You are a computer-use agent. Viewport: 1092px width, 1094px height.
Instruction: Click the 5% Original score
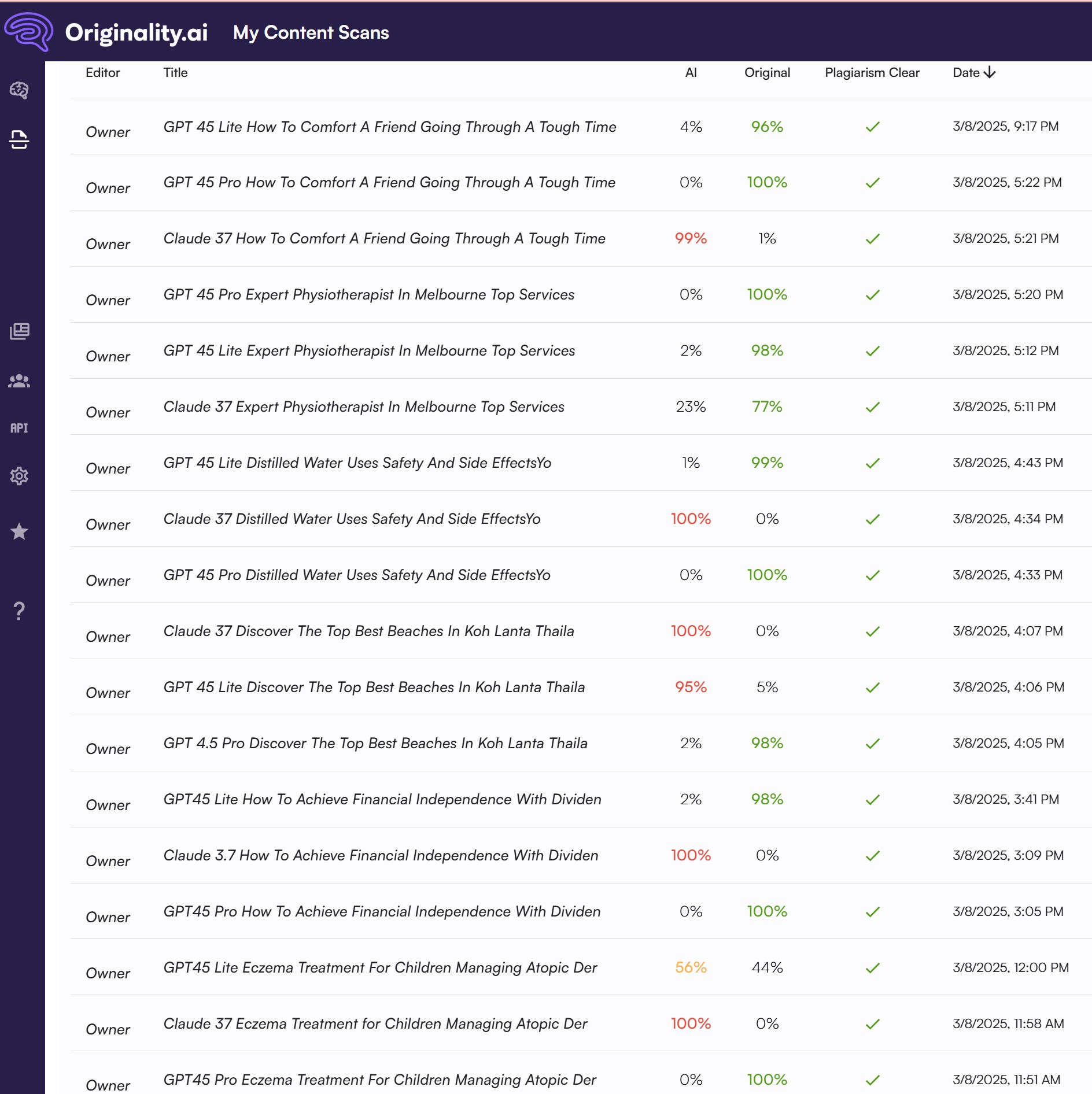[x=767, y=687]
